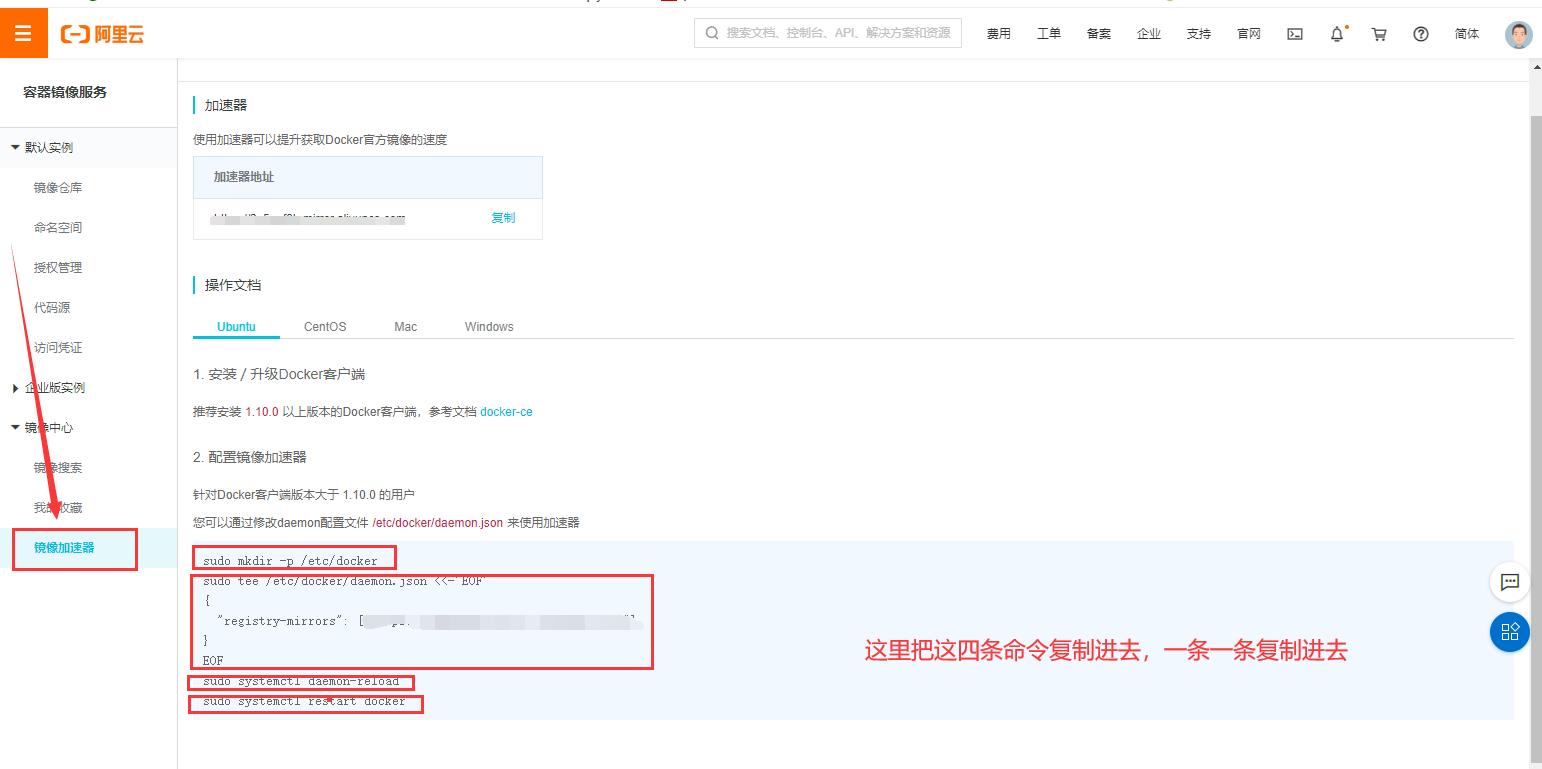Select the Mac tab
The width and height of the screenshot is (1542, 769).
(x=405, y=327)
